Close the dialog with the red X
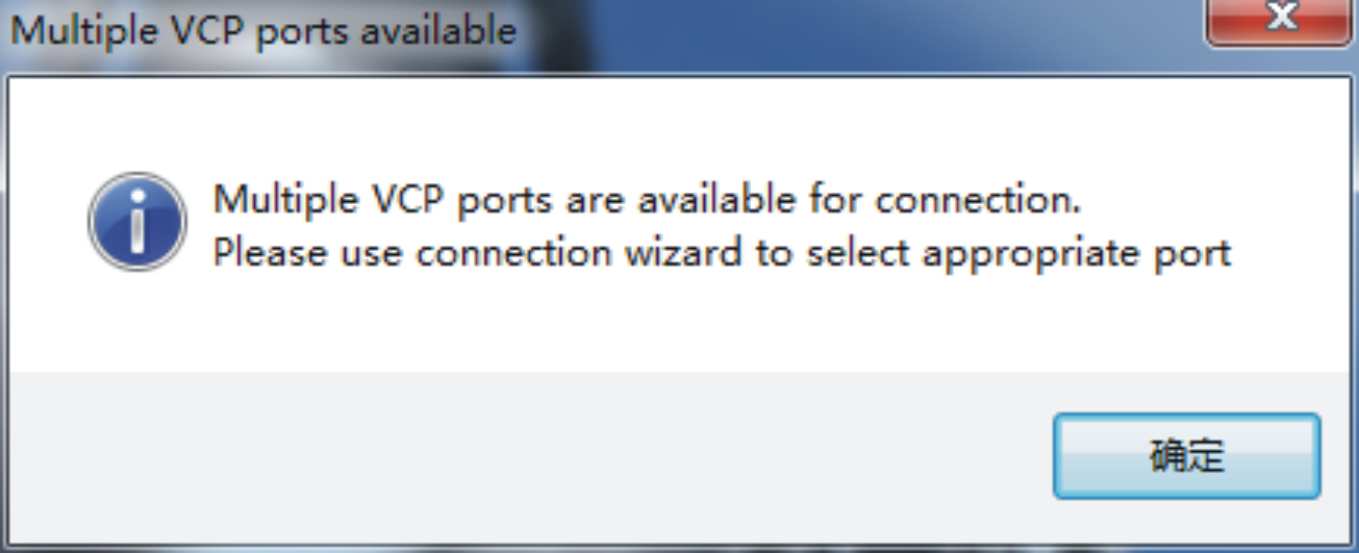Image resolution: width=1359 pixels, height=553 pixels. (1282, 19)
